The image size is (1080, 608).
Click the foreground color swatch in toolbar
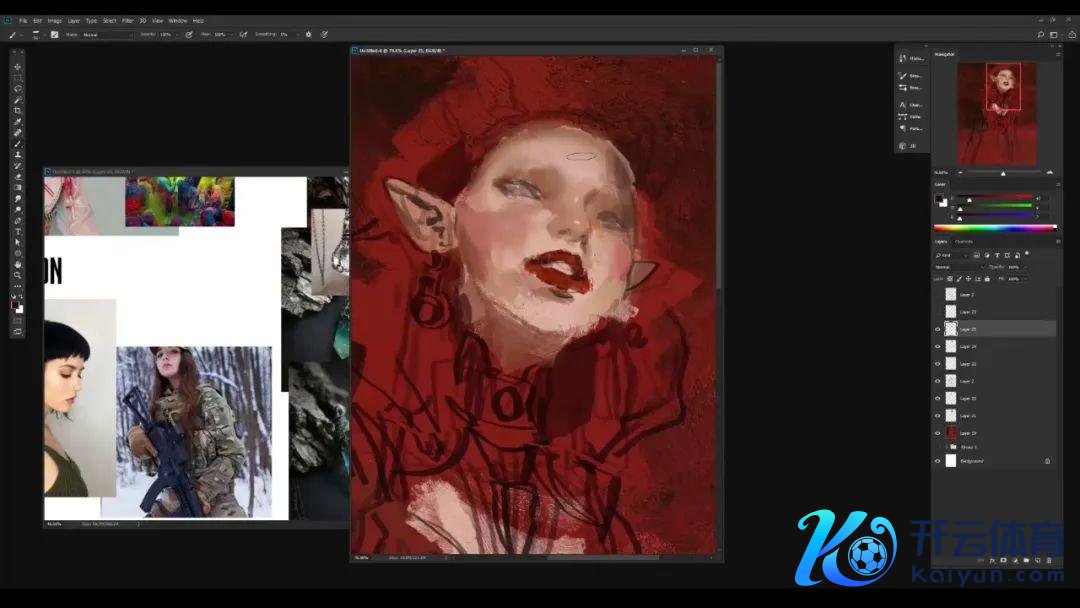point(16,304)
